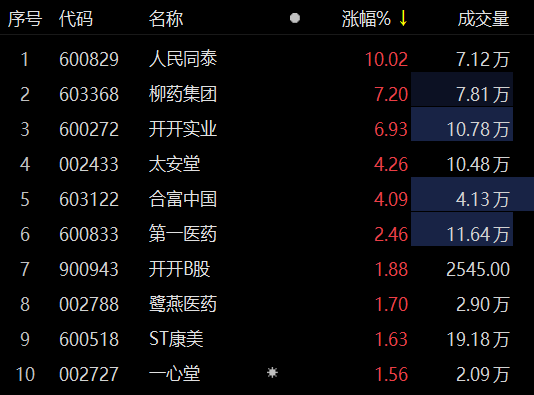Click the 代码 column header
The height and width of the screenshot is (395, 534).
pos(76,19)
